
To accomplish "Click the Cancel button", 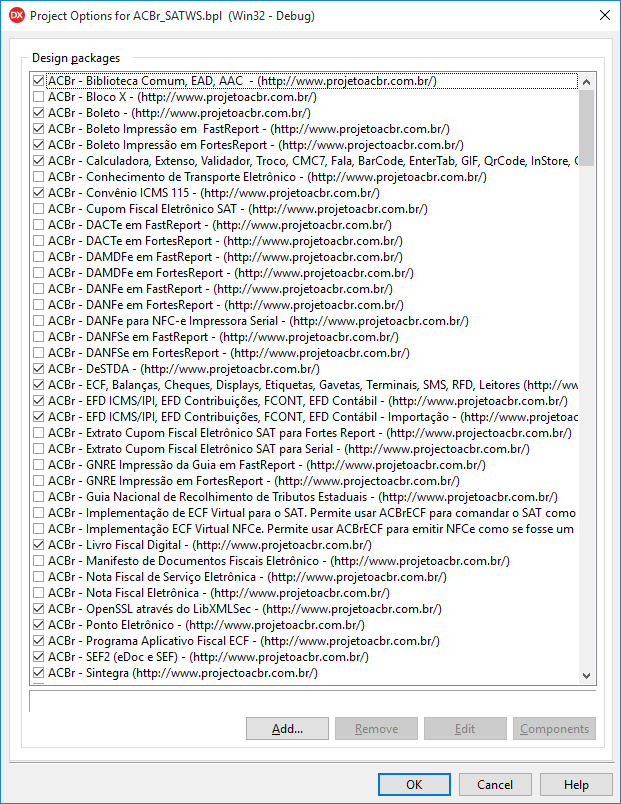I will tap(495, 785).
